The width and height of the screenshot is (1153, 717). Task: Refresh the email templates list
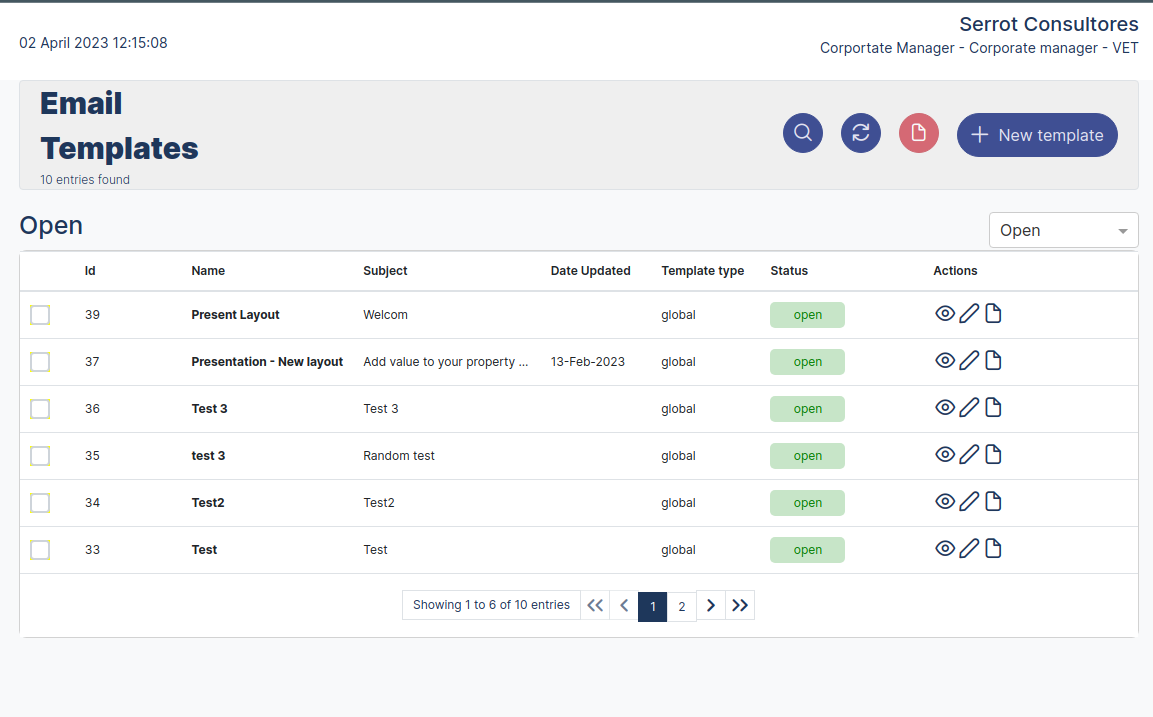(861, 133)
